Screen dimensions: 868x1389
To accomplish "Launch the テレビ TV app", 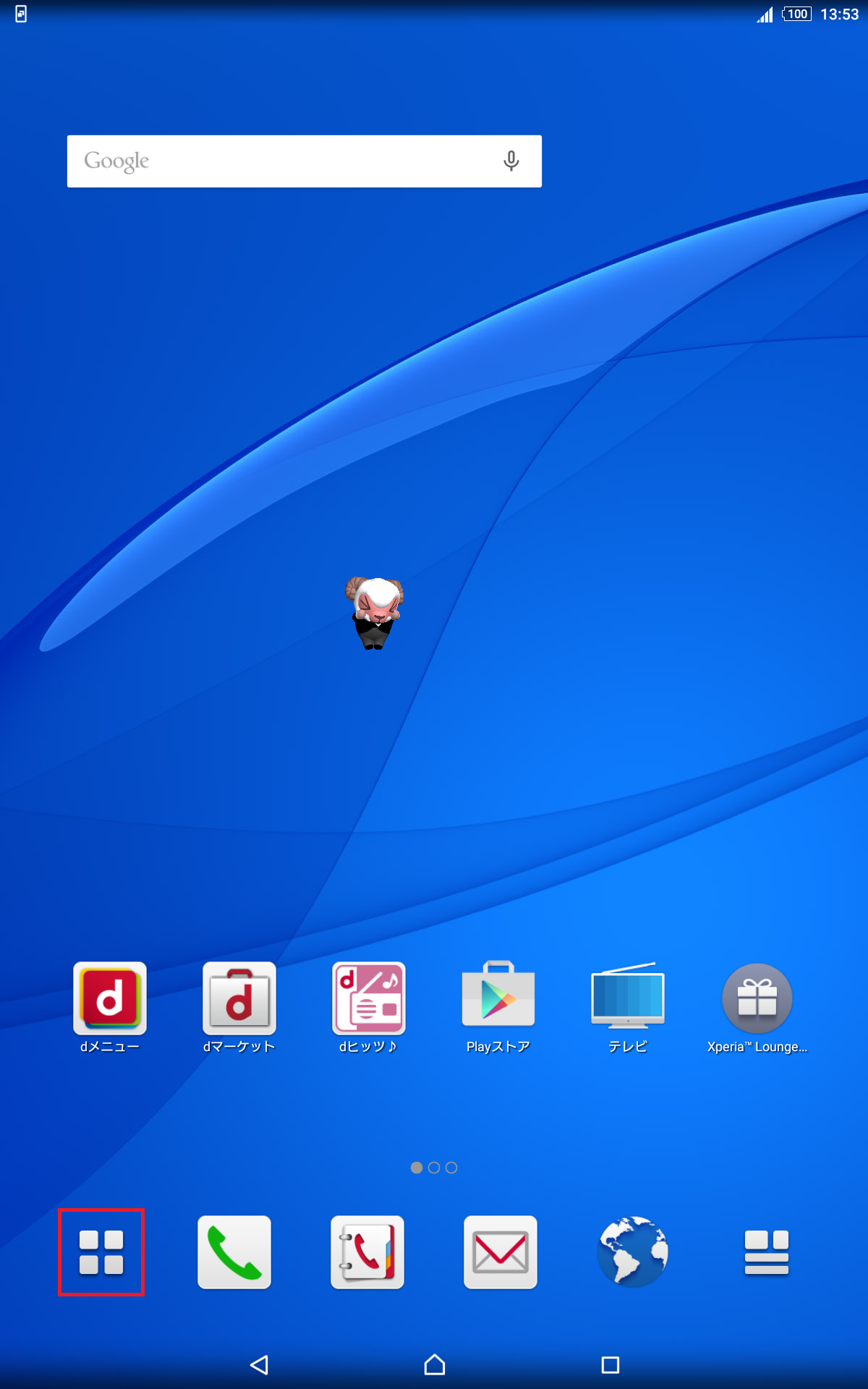I will [628, 1007].
